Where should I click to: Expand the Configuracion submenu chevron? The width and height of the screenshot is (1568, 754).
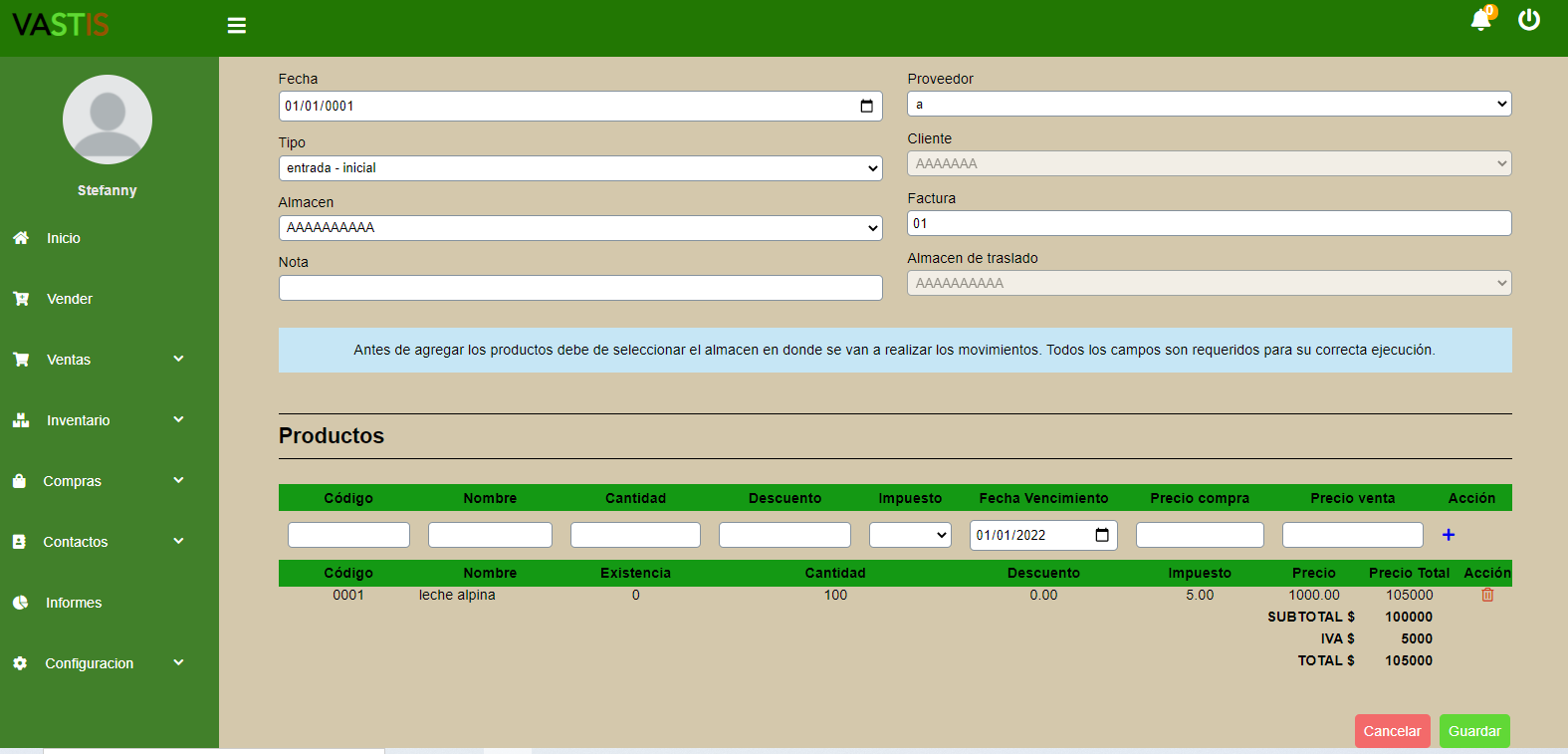tap(178, 662)
